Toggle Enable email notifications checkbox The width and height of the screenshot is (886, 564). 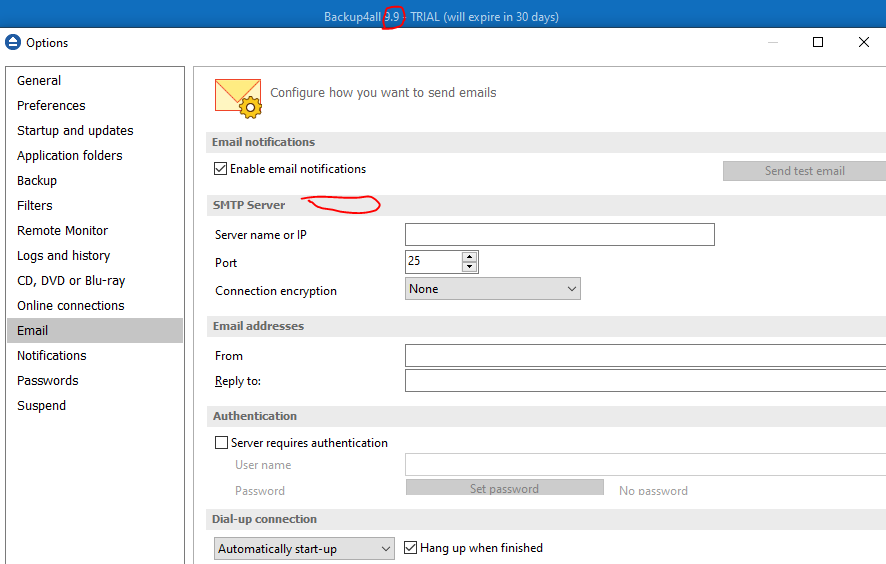click(x=220, y=168)
